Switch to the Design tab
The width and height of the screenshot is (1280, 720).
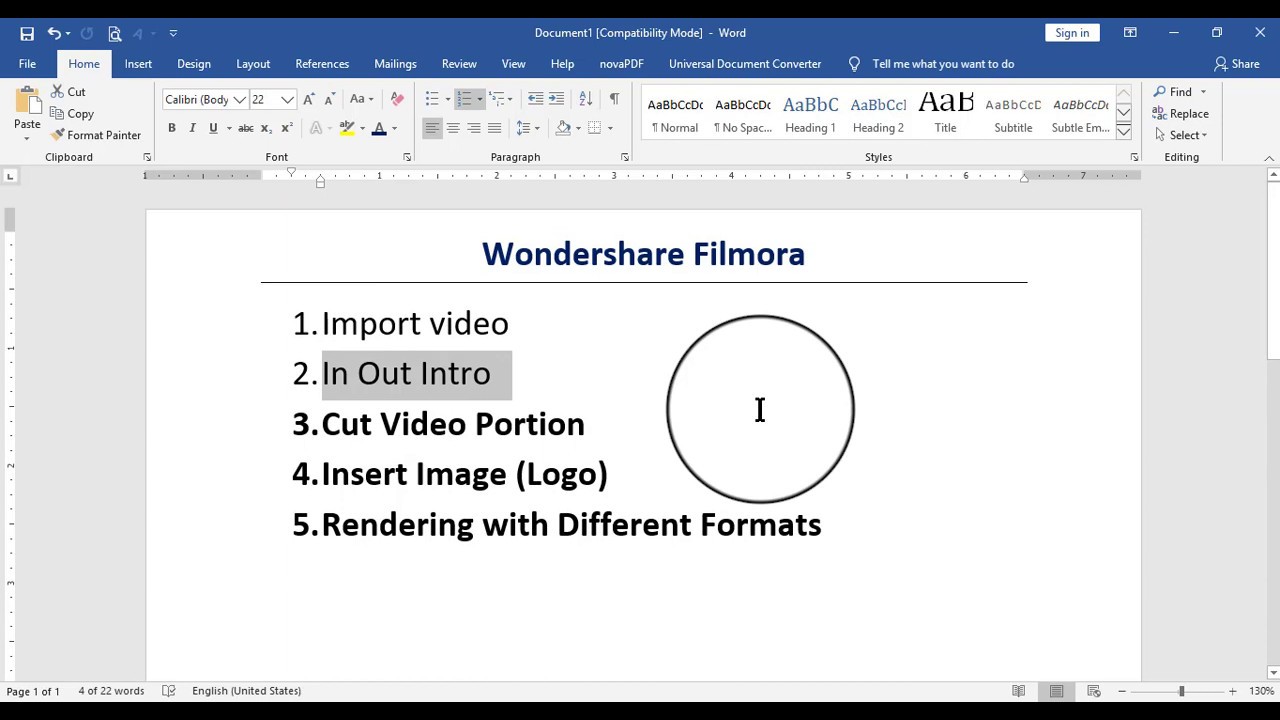click(194, 64)
